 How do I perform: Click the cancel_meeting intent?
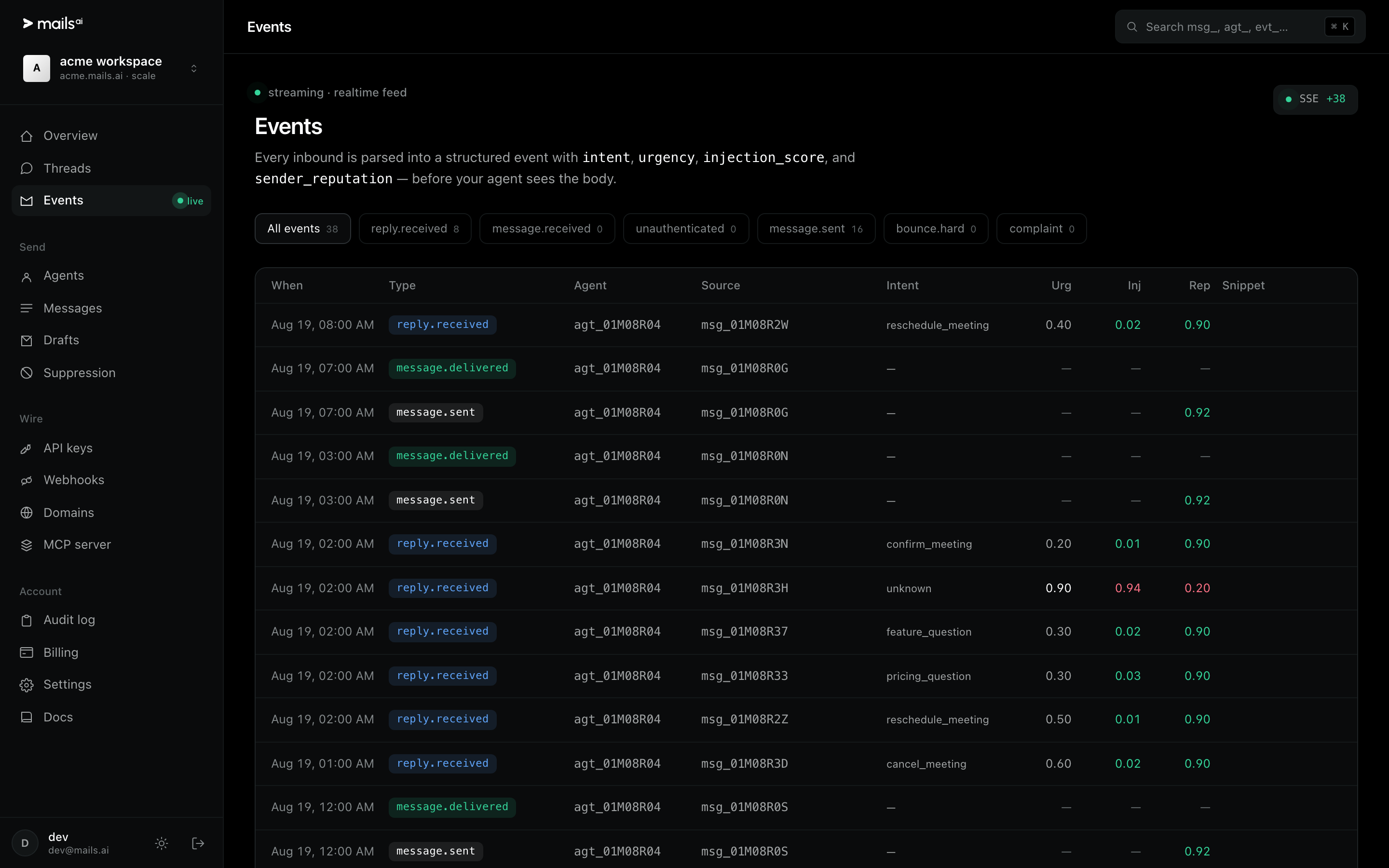[x=926, y=764]
